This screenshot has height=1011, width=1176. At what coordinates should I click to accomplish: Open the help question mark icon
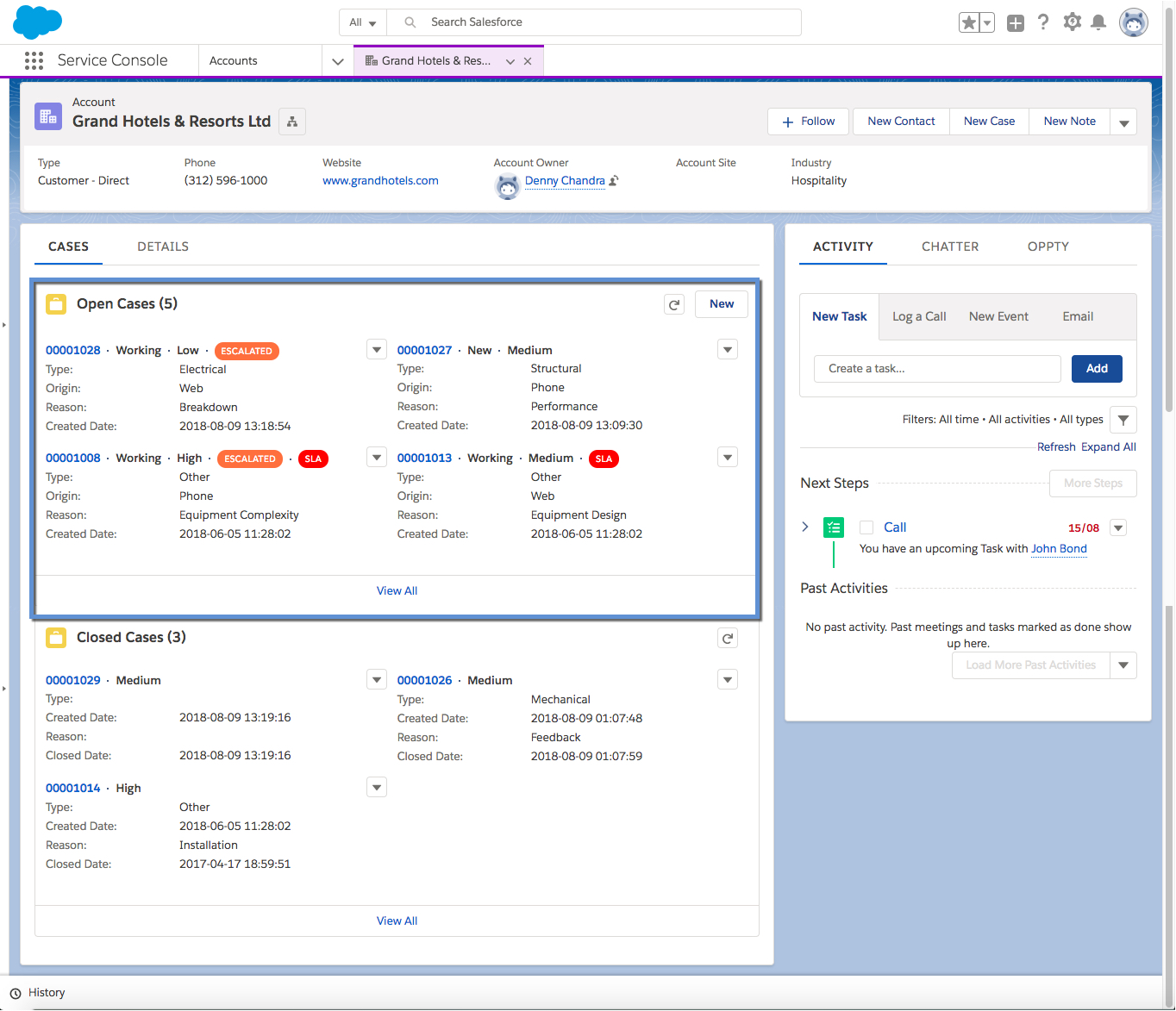1043,22
